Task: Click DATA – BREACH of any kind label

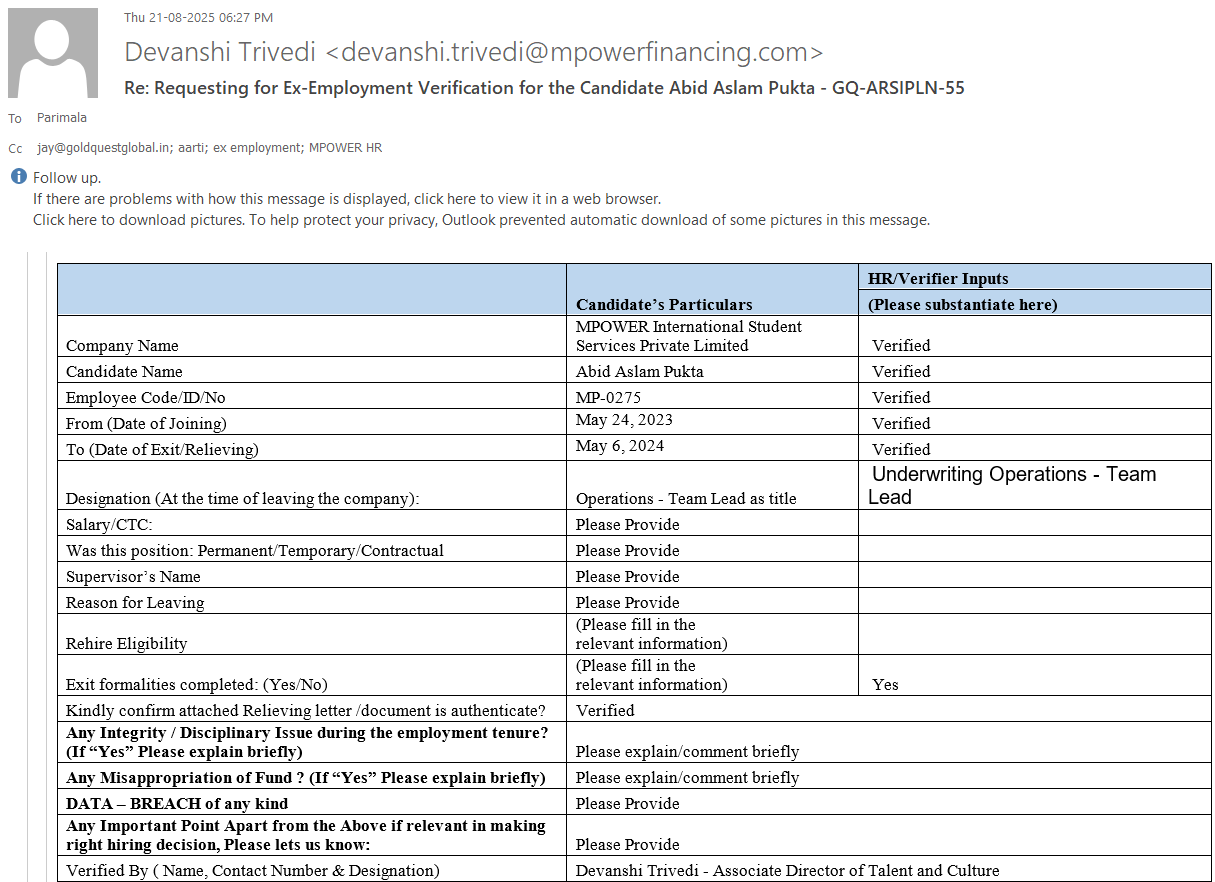Action: [x=177, y=803]
